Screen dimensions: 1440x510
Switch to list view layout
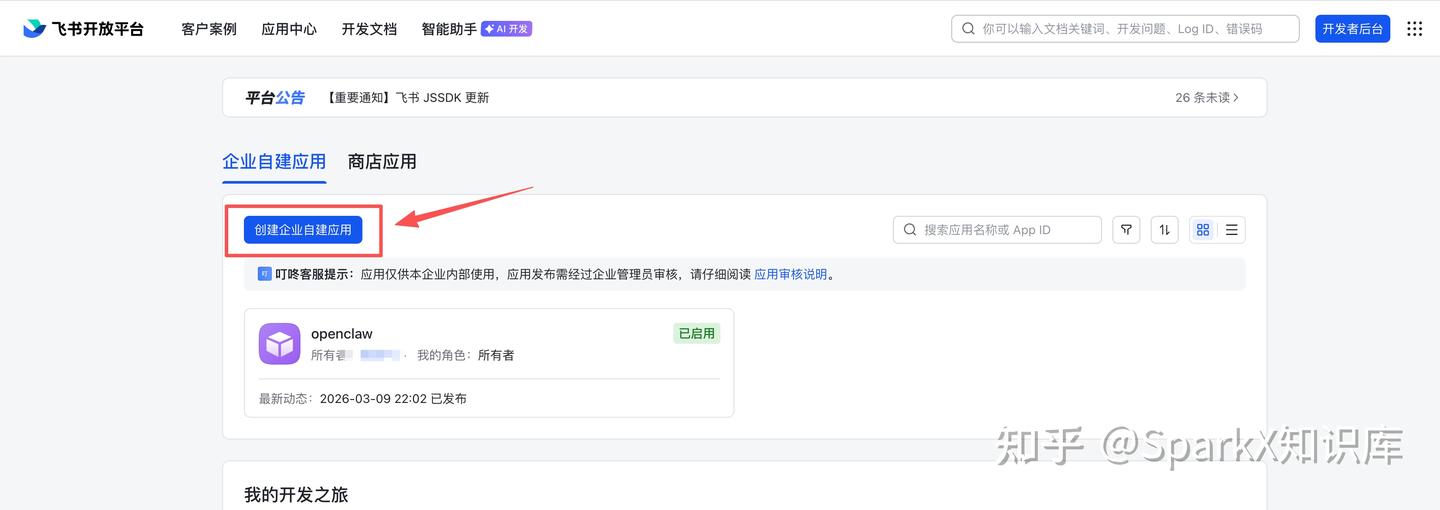pos(1232,230)
